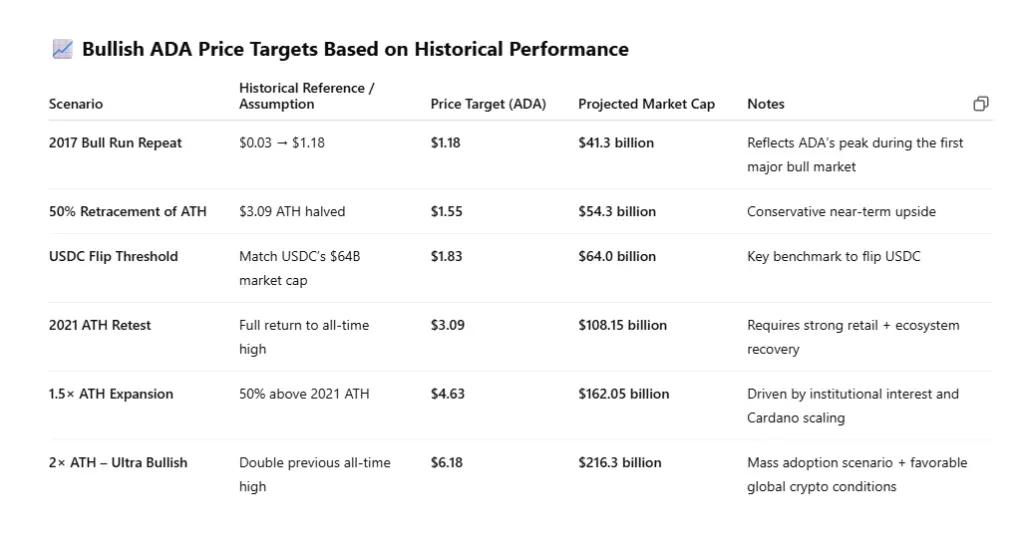
Task: Click the 2021 ATH Retest scenario
Action: click(100, 325)
